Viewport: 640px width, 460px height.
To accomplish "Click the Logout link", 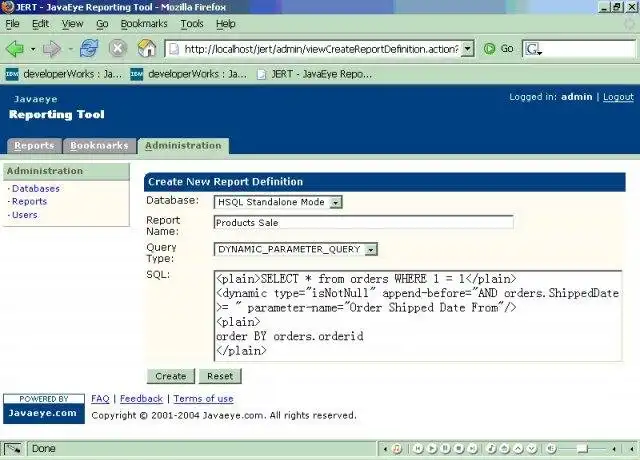I will 618,97.
